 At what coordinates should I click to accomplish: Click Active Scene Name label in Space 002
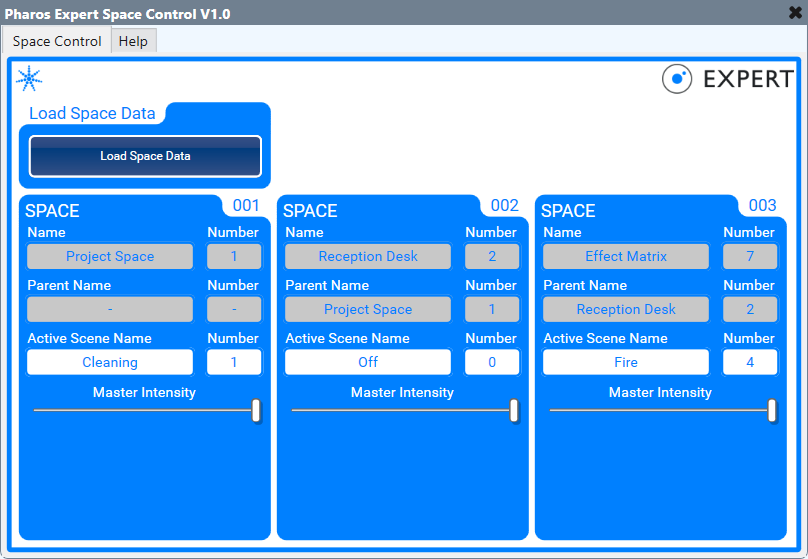click(x=348, y=338)
